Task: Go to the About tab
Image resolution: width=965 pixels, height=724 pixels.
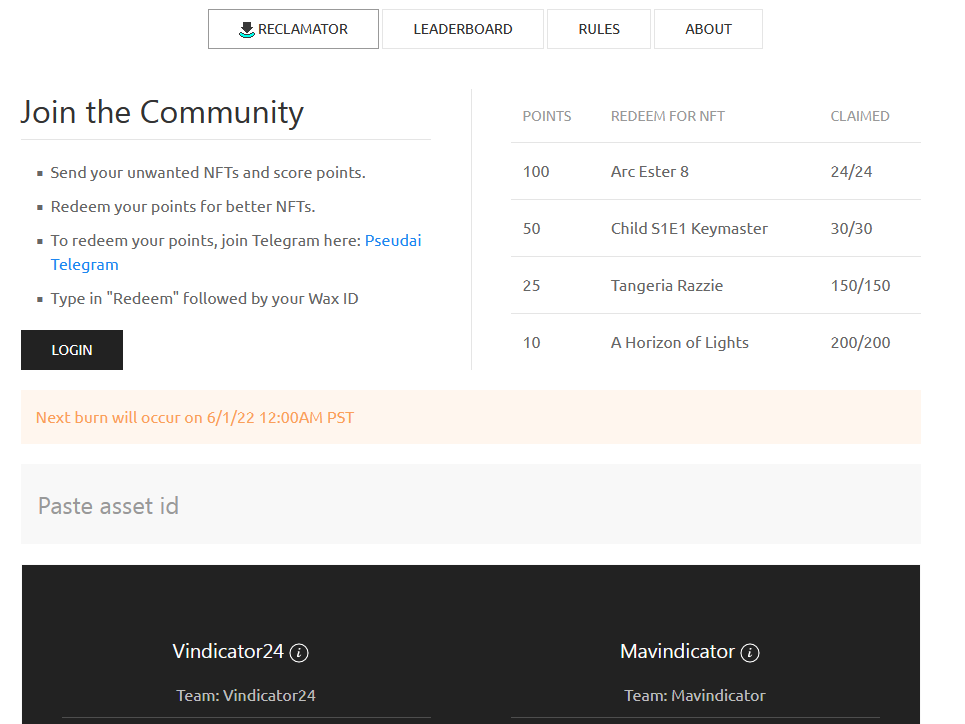Action: [708, 29]
